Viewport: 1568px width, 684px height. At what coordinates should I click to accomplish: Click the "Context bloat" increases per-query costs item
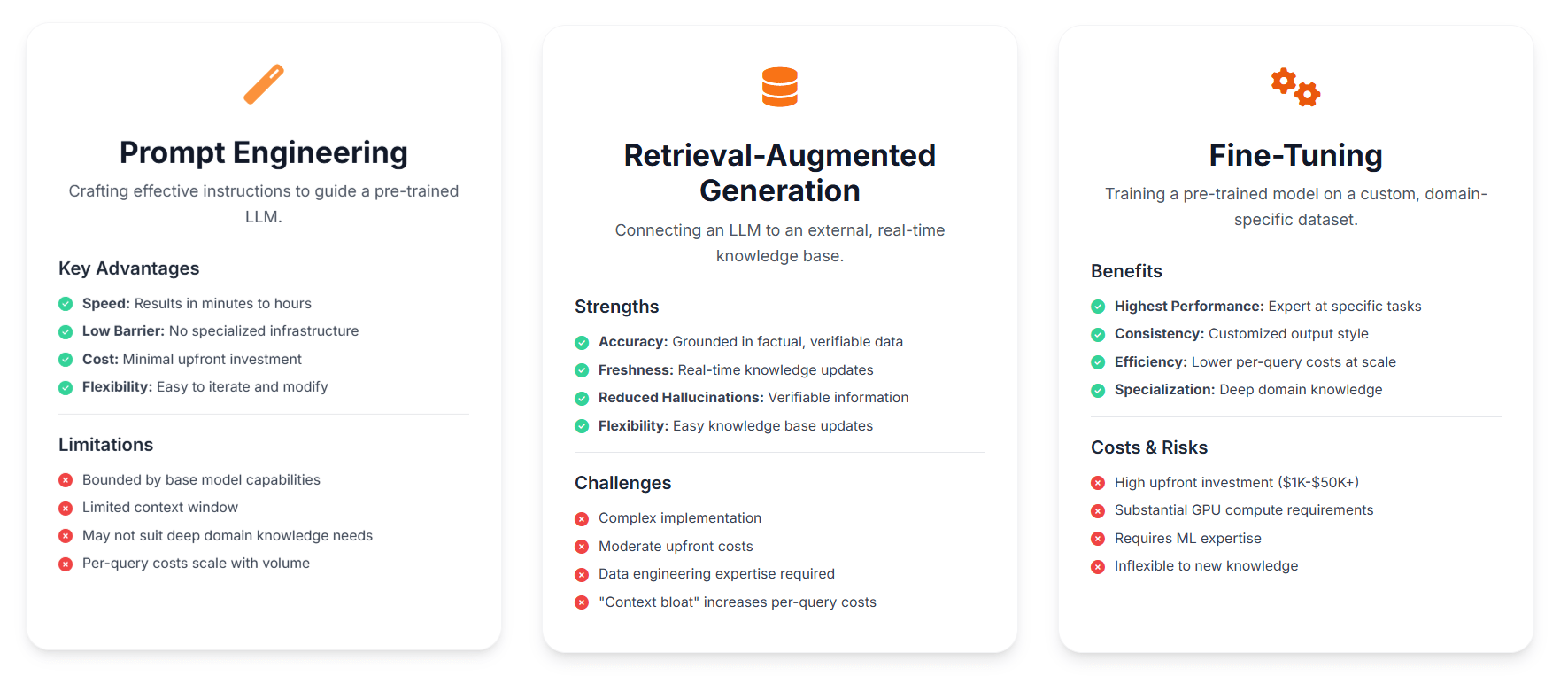[x=737, y=602]
